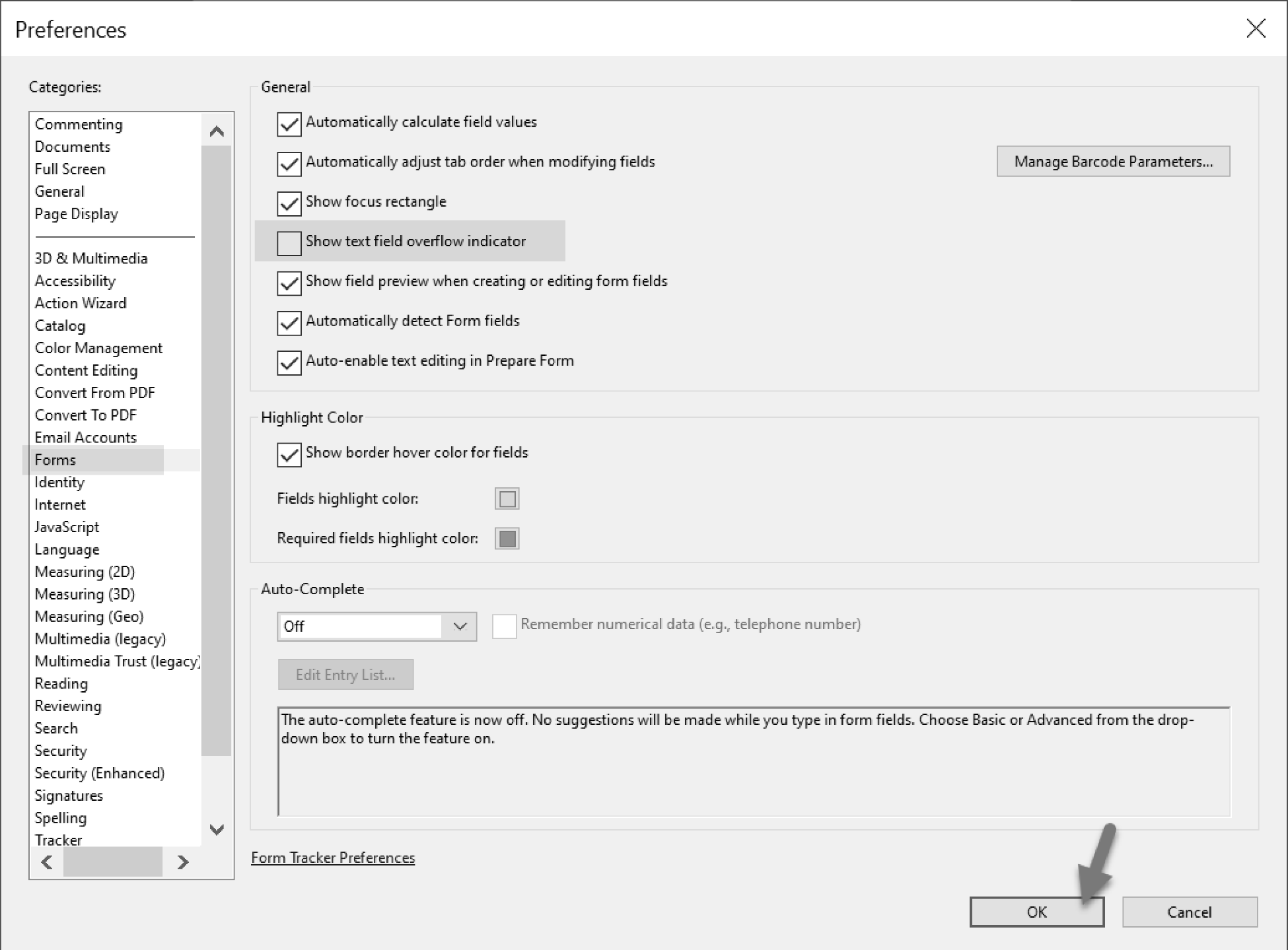This screenshot has height=950, width=1288.
Task: Select the JavaScript category
Action: point(67,527)
